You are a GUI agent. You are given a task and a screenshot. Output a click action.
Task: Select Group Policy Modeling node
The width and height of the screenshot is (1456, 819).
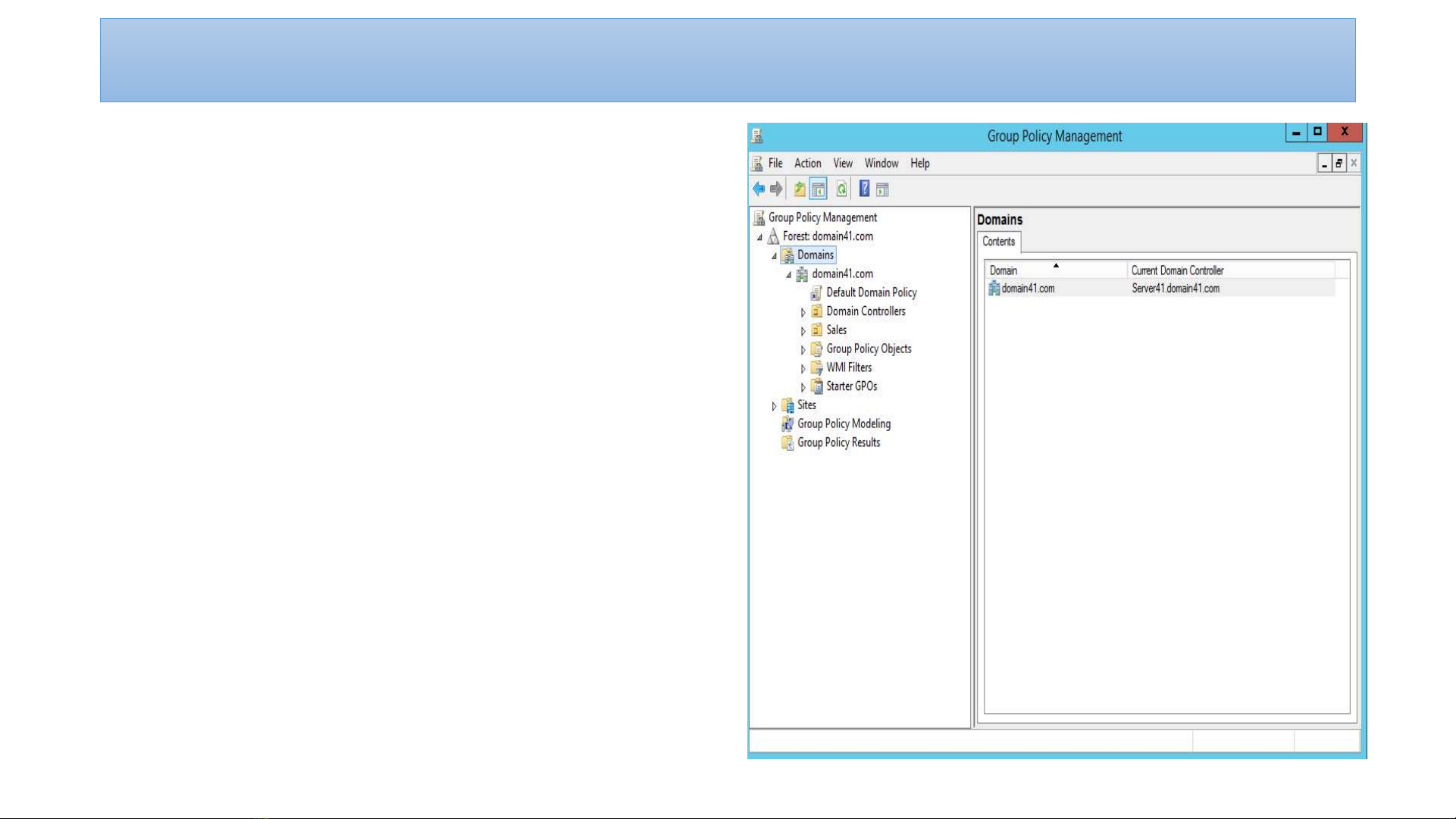tap(843, 424)
